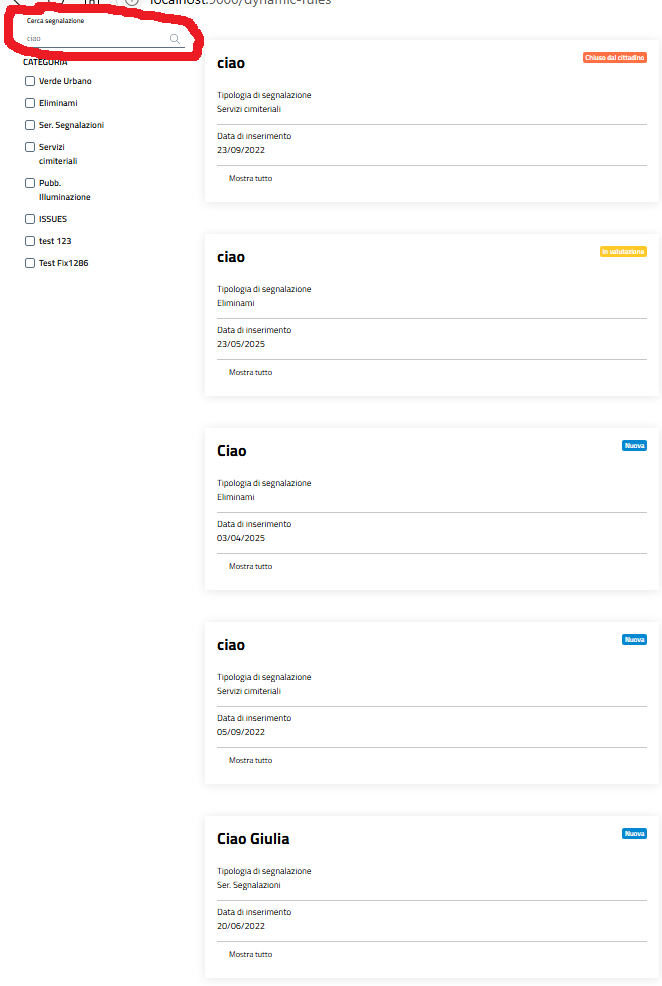The width and height of the screenshot is (662, 986).
Task: Click the magnifier search icon
Action: pyautogui.click(x=175, y=39)
